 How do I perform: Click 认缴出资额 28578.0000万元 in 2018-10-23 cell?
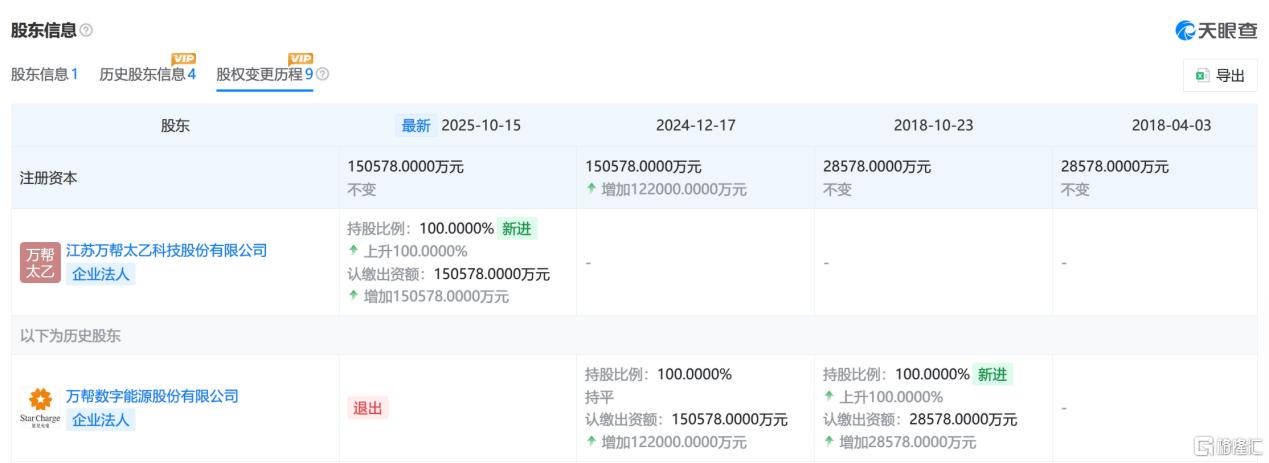921,419
